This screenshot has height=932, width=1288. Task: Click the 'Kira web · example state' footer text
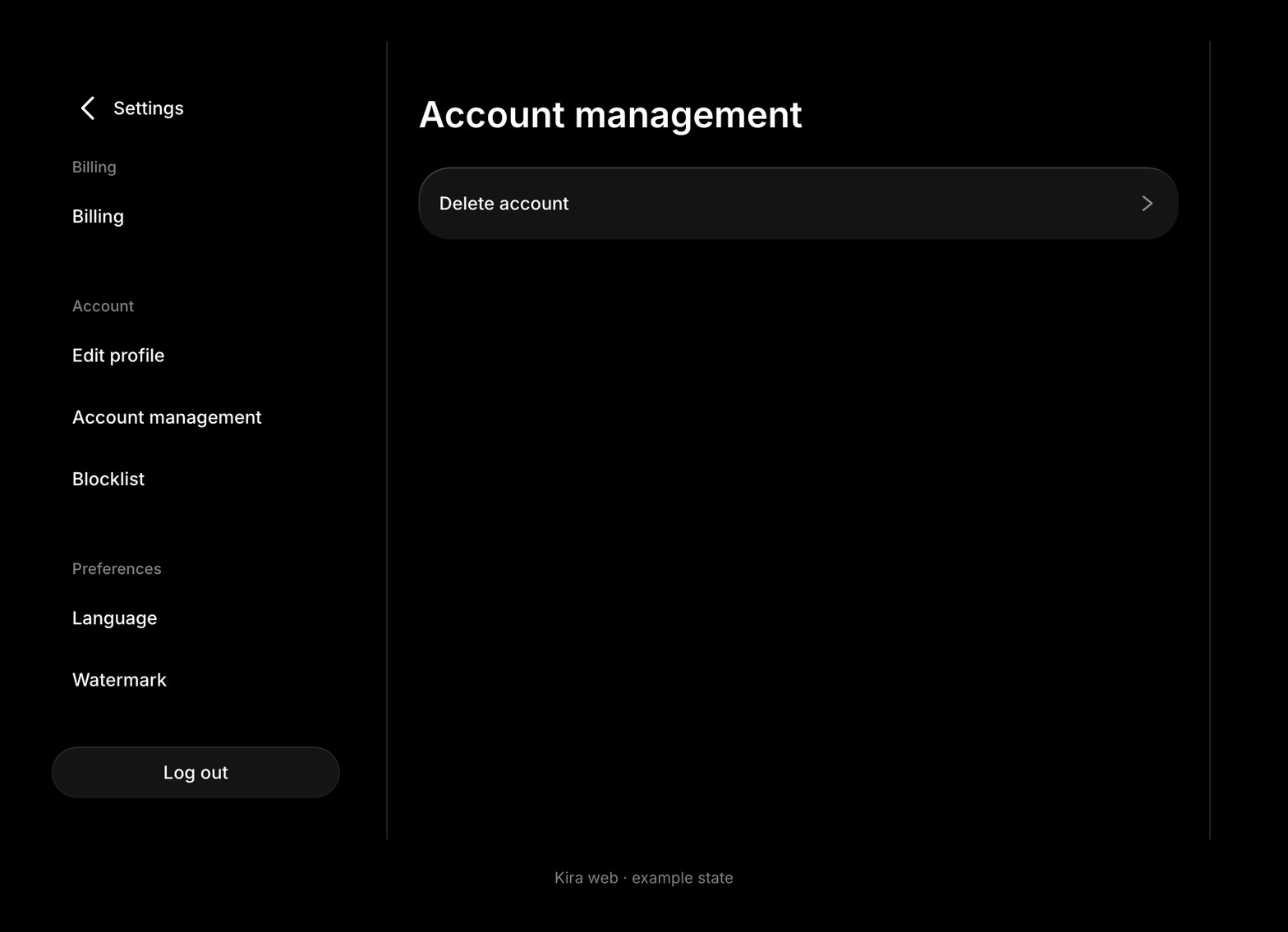[644, 878]
